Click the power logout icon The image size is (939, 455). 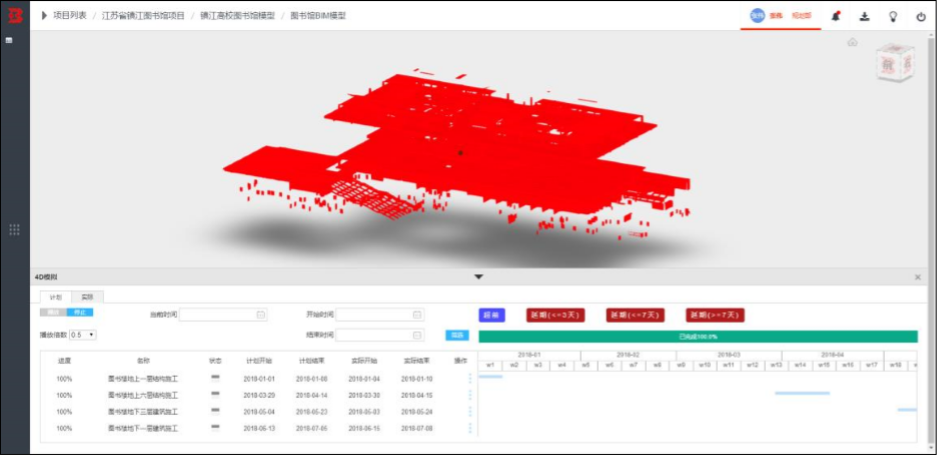pyautogui.click(x=921, y=17)
